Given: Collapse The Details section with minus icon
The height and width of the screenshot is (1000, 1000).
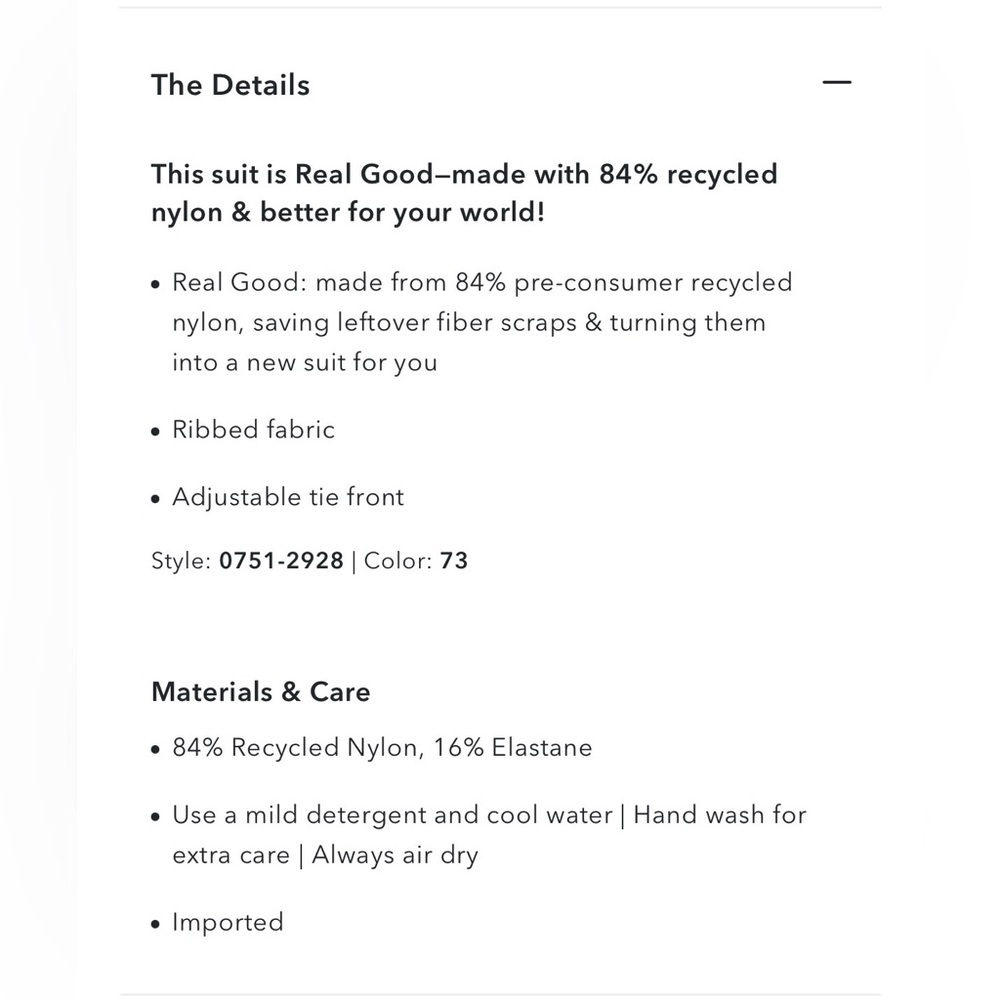Looking at the screenshot, I should tap(837, 82).
